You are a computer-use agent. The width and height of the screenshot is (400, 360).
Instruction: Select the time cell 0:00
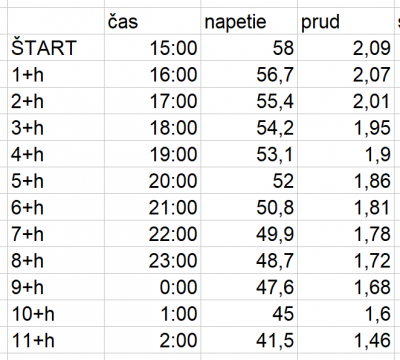[152, 287]
